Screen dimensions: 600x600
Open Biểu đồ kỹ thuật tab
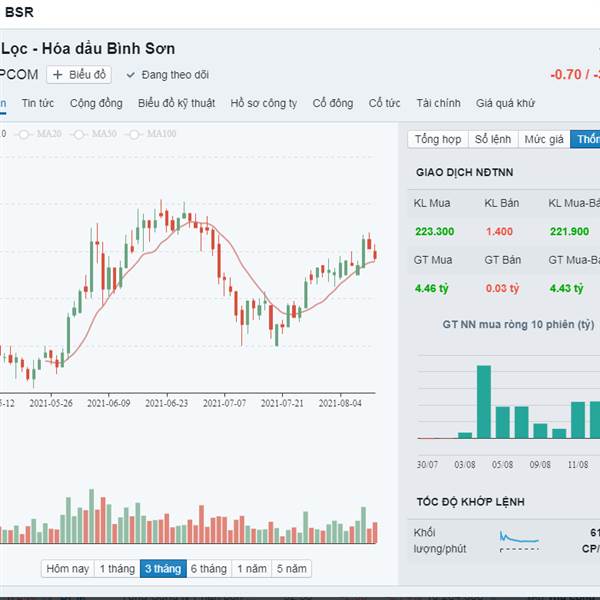point(176,103)
